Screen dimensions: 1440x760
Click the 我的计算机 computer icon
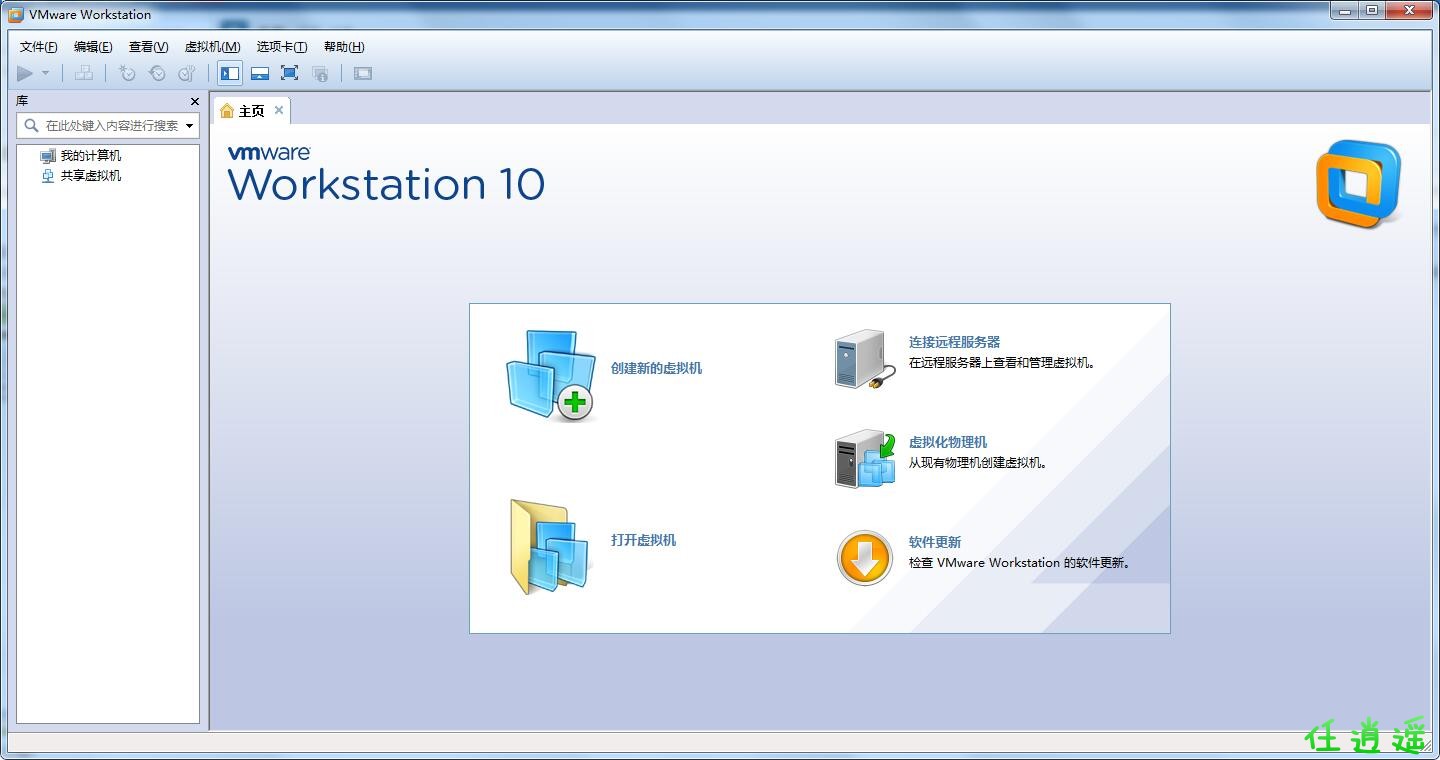[48, 156]
